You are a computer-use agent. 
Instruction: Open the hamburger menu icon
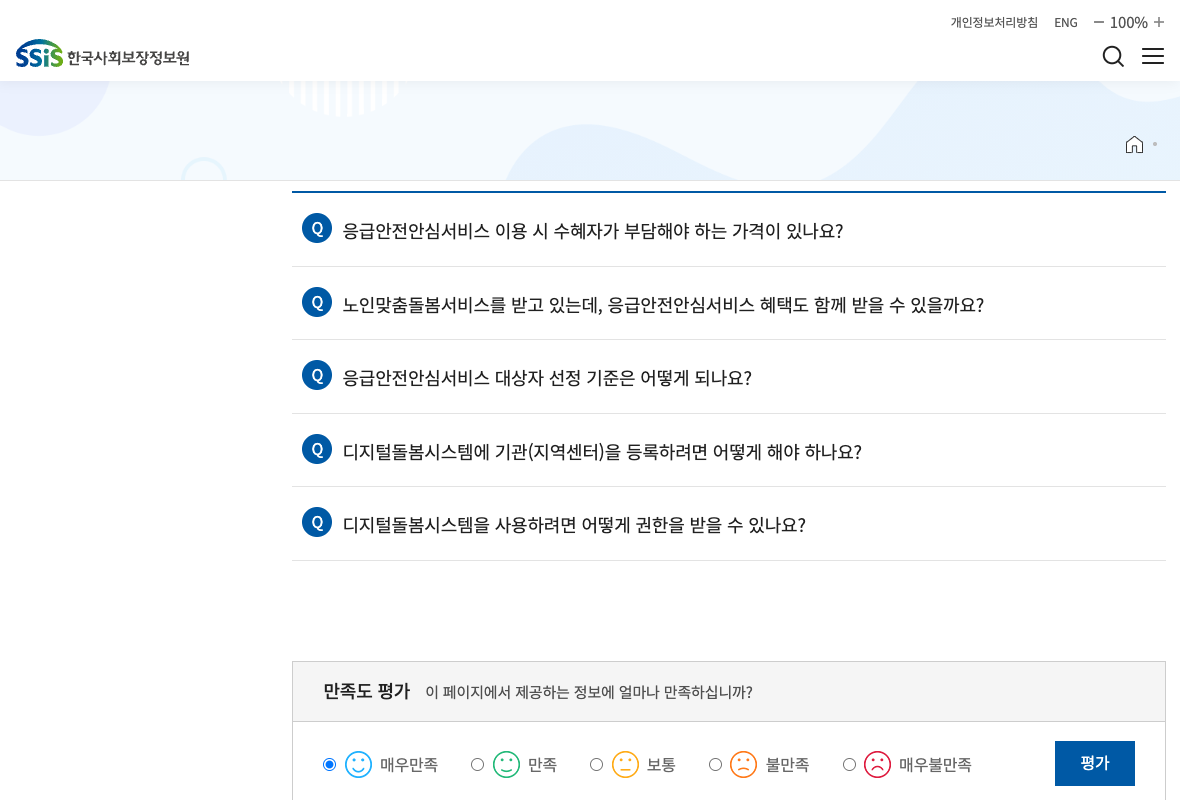click(x=1152, y=56)
